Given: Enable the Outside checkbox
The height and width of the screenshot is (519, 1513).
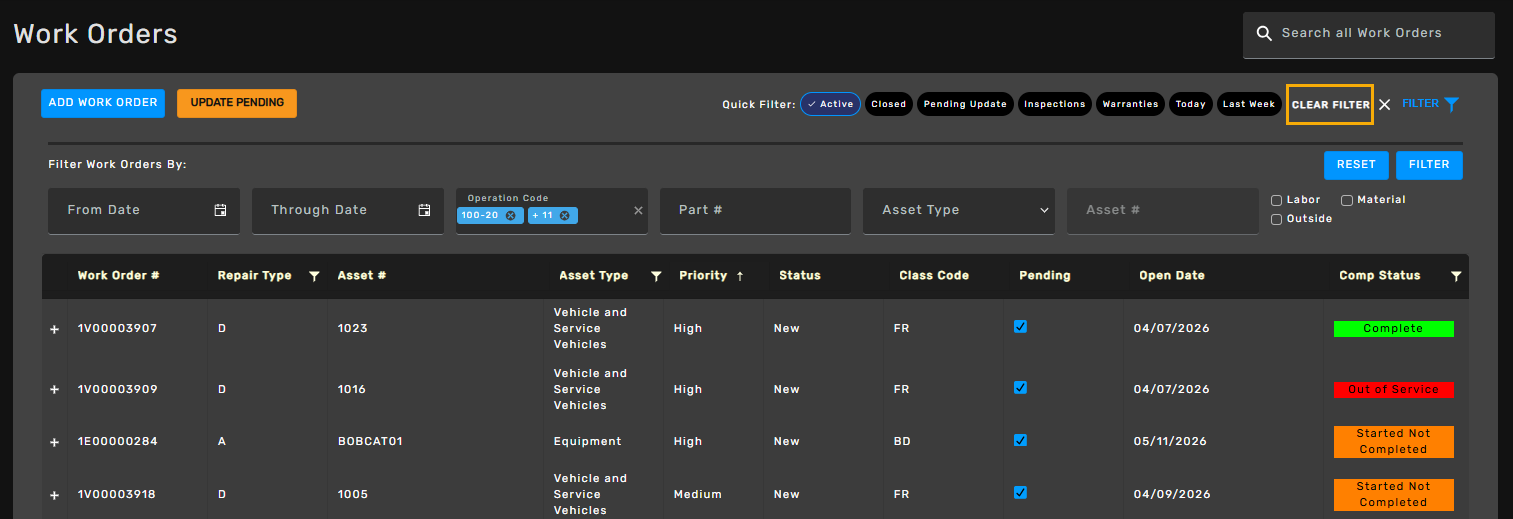Looking at the screenshot, I should [x=1276, y=219].
